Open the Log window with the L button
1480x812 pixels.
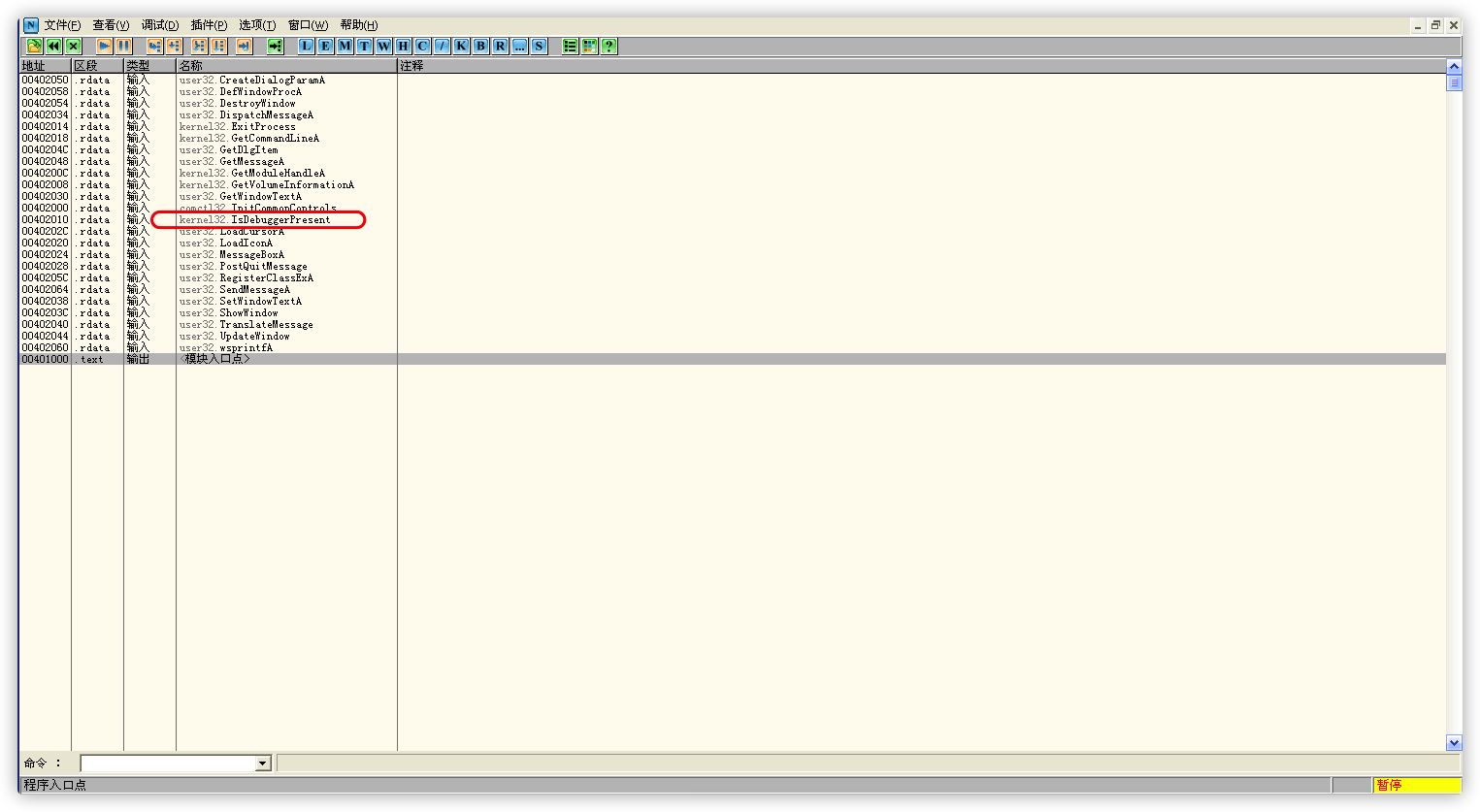306,46
